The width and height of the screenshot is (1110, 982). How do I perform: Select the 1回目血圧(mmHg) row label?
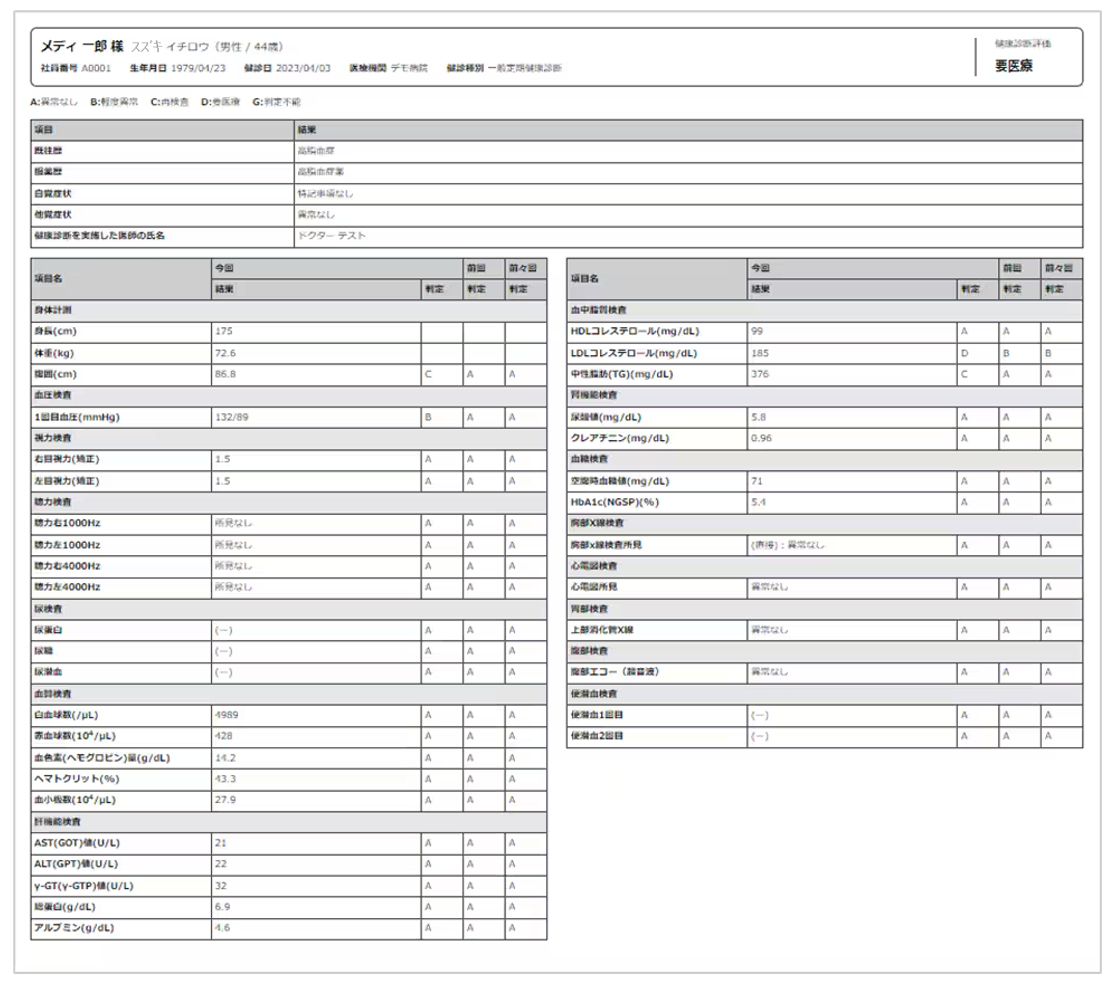(76, 417)
